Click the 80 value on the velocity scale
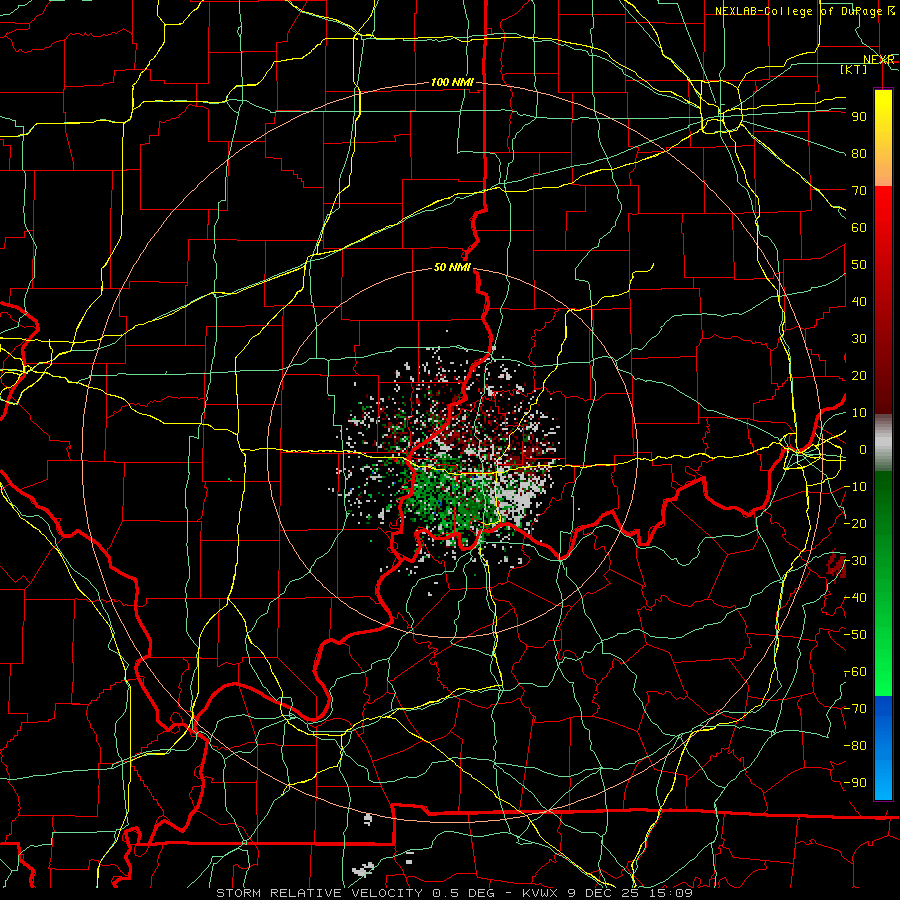The height and width of the screenshot is (900, 900). (x=859, y=154)
